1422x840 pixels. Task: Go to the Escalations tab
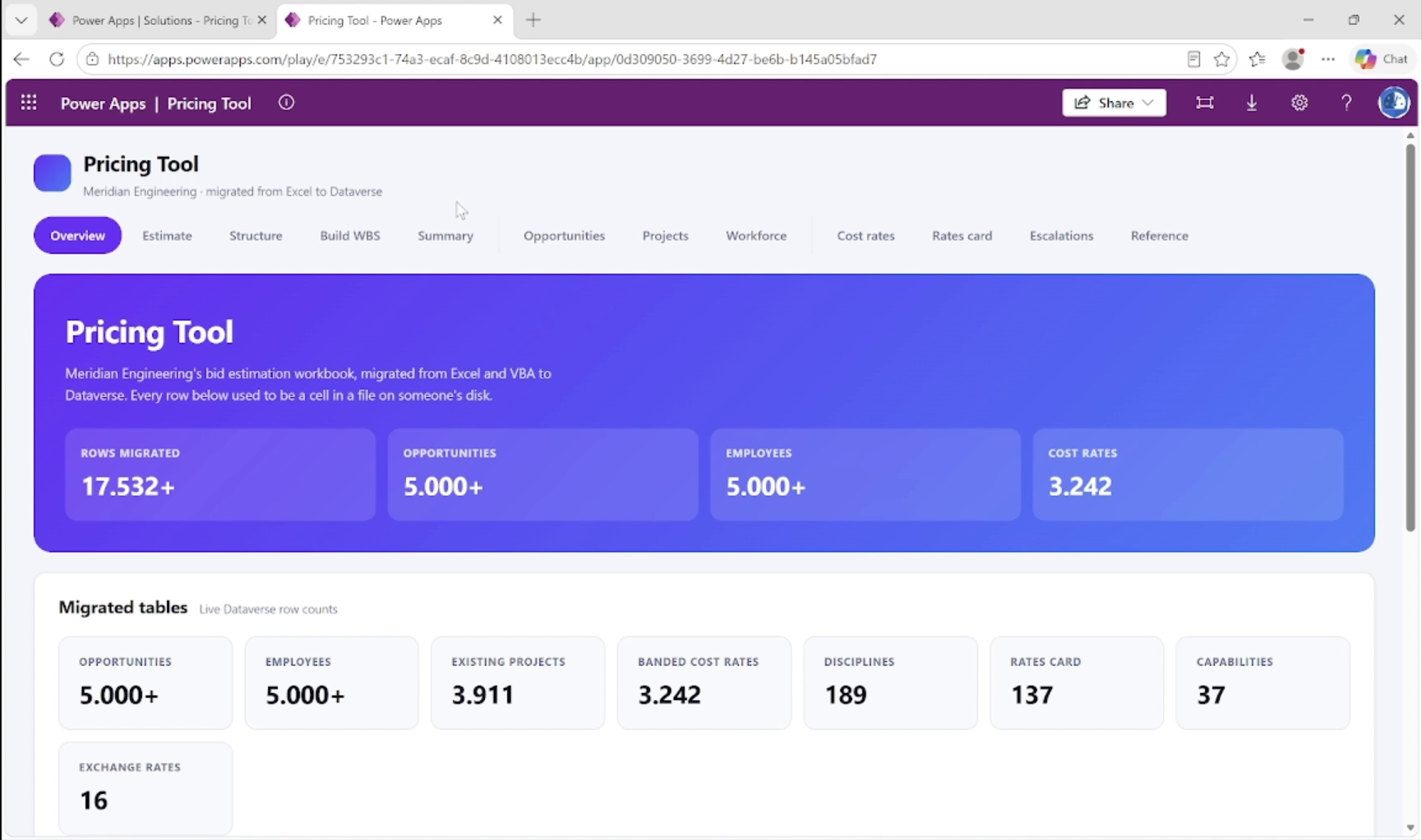tap(1061, 235)
